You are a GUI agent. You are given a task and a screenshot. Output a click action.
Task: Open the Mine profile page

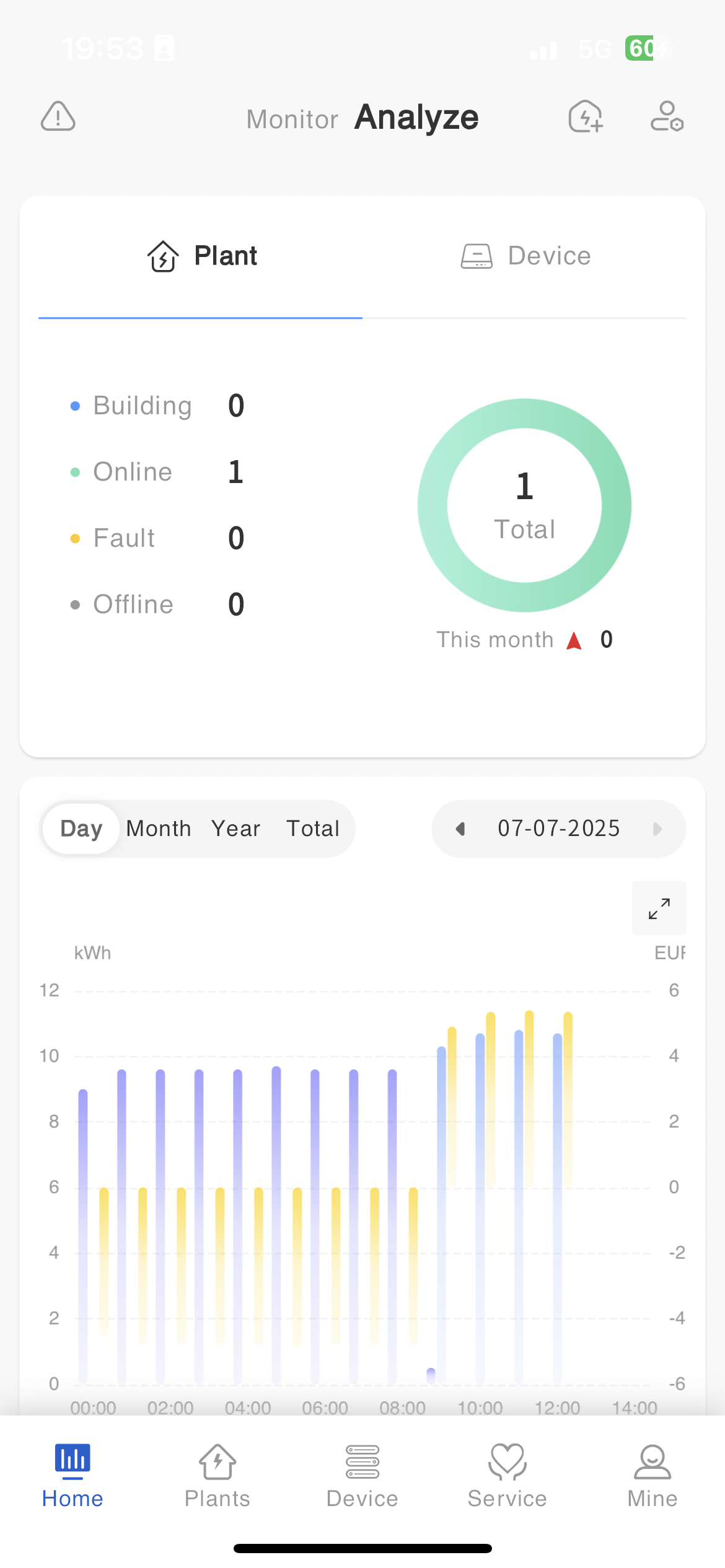point(652,1475)
